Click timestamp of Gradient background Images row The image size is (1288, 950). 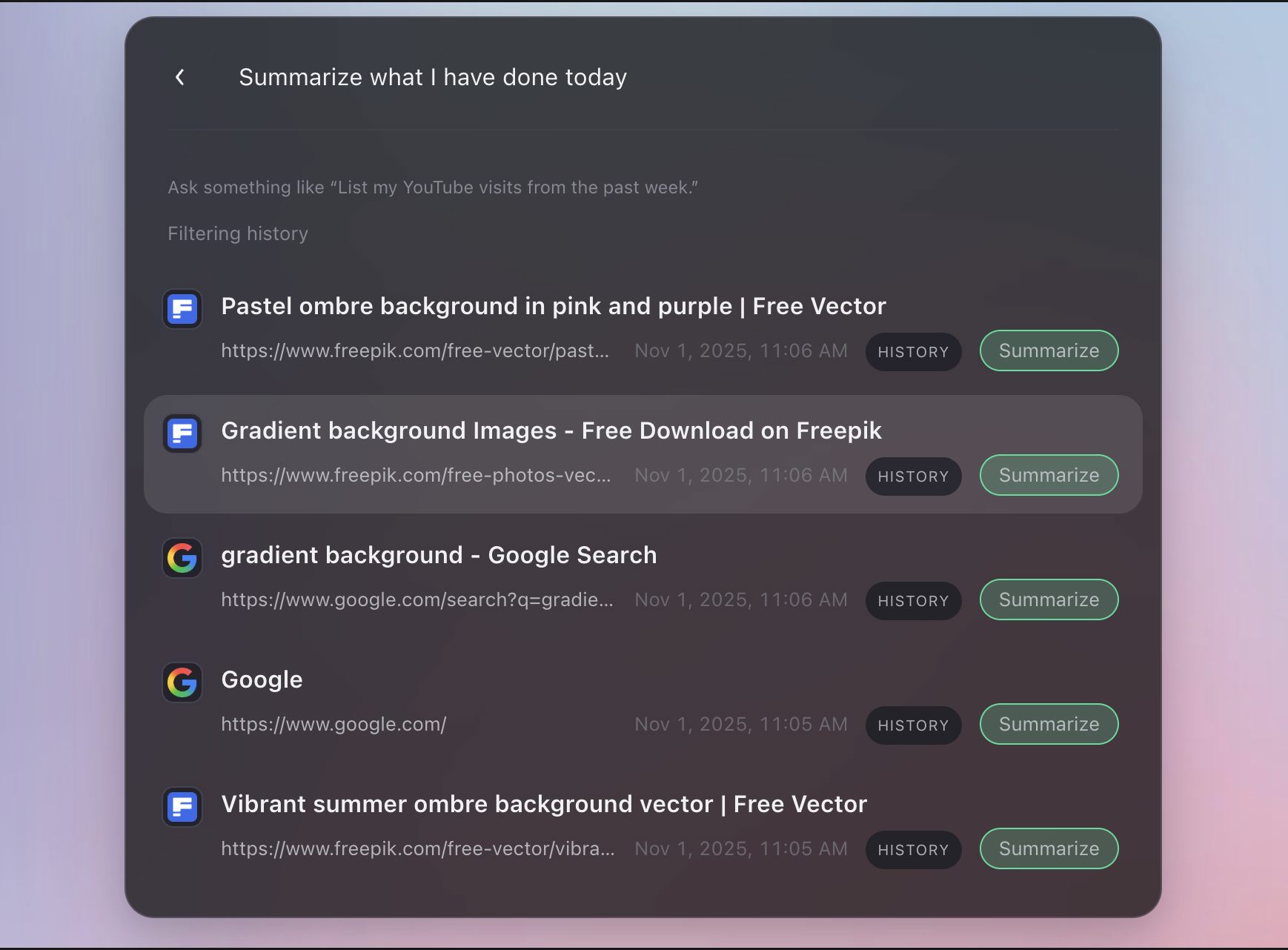(741, 475)
